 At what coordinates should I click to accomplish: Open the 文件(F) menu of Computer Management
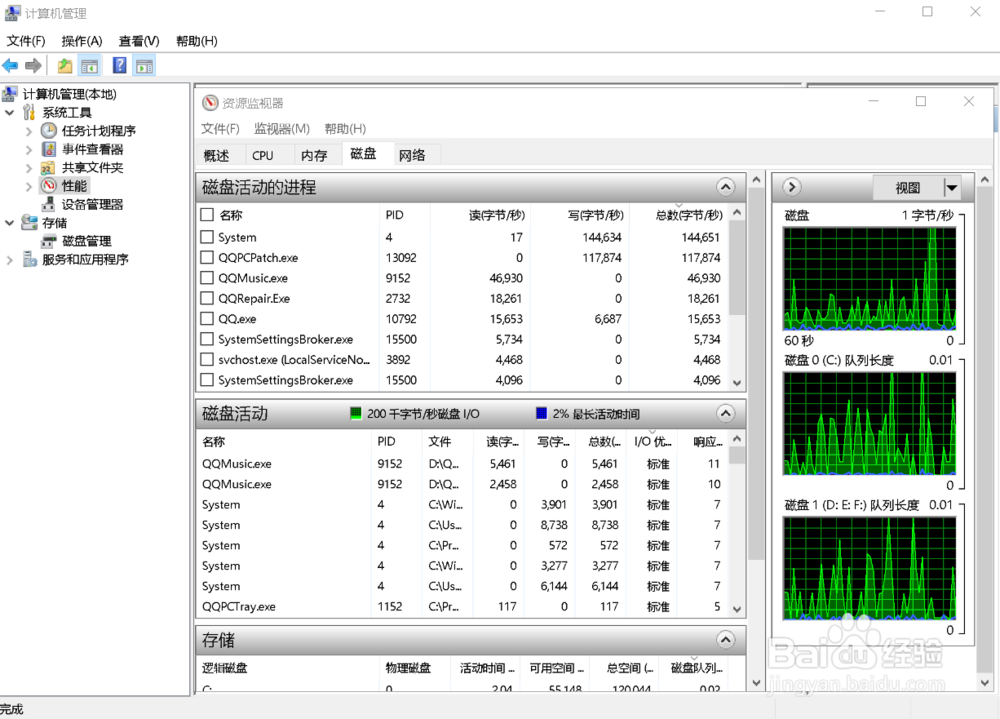point(26,41)
